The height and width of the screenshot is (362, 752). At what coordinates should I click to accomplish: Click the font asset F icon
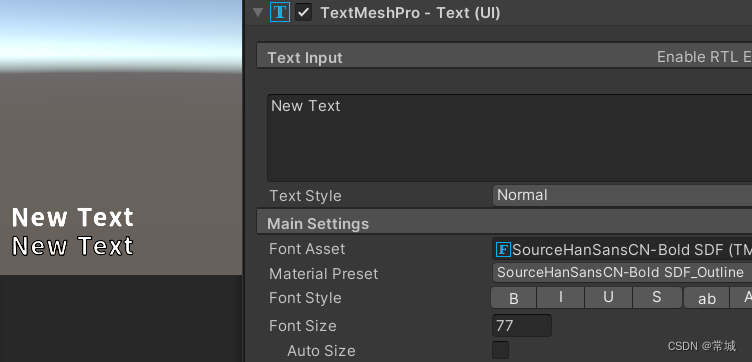pyautogui.click(x=503, y=249)
